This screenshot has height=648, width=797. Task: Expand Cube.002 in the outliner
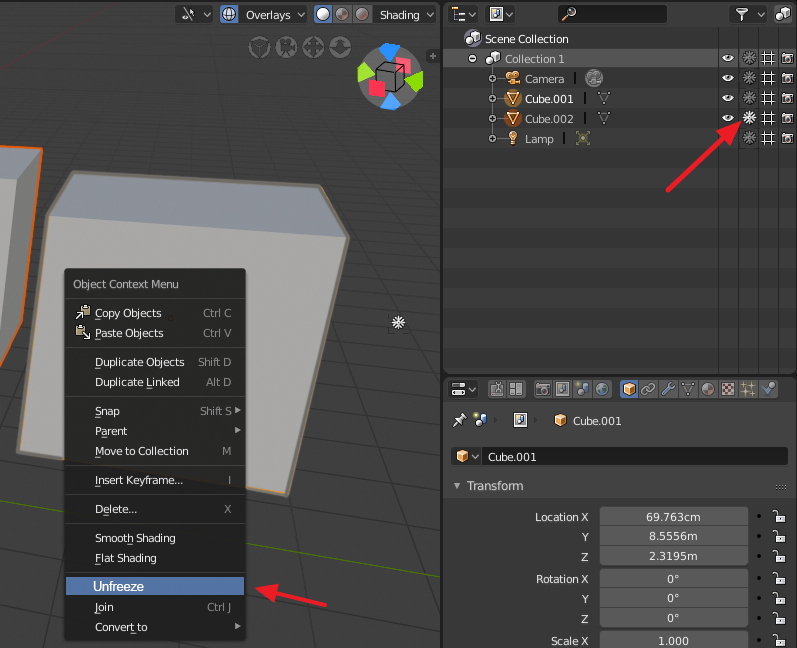coord(492,118)
